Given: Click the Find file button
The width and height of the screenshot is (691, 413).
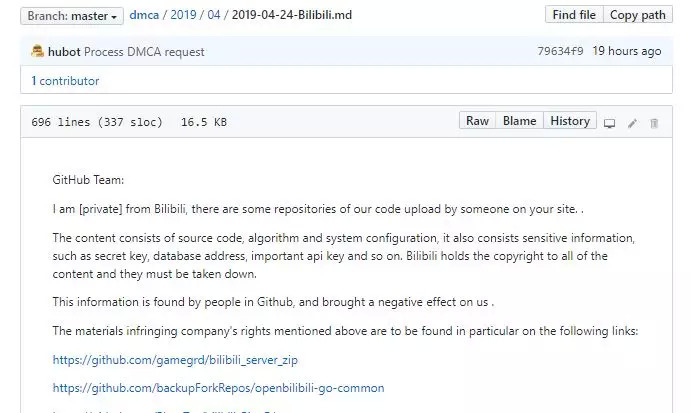Looking at the screenshot, I should 574,15.
